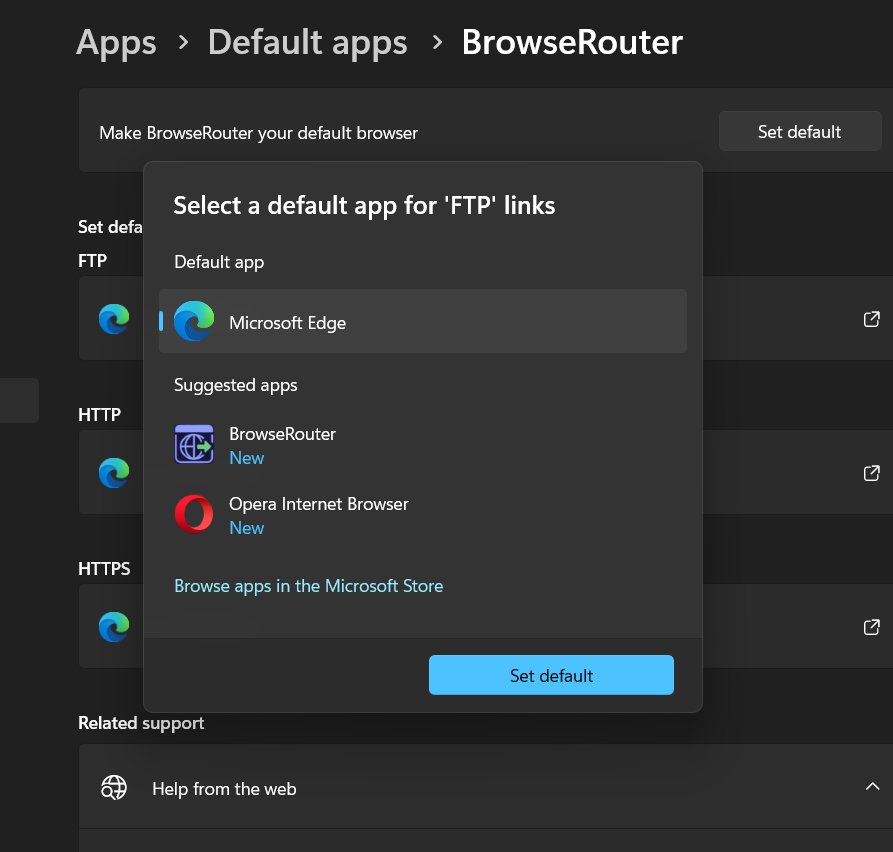
Task: Confirm with the blue Set default button
Action: pos(551,675)
